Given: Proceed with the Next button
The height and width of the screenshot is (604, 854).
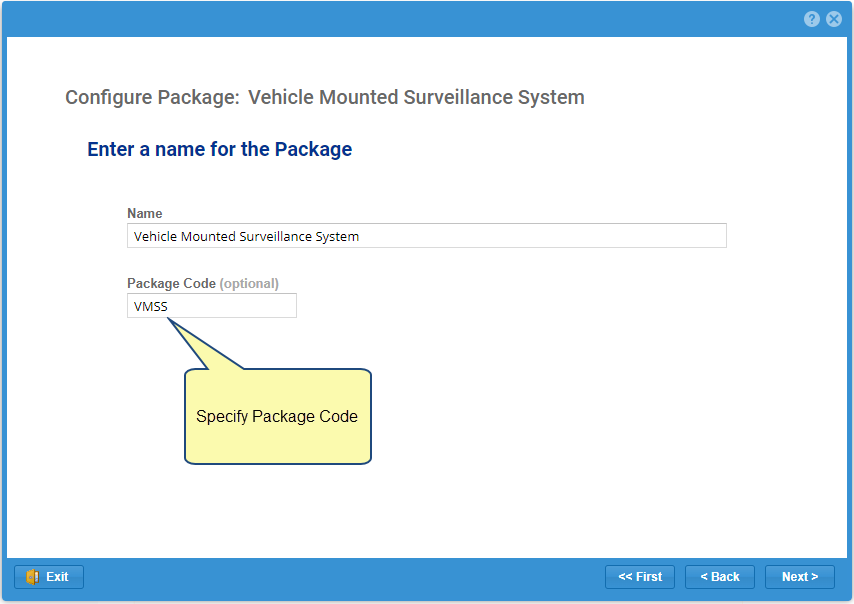Looking at the screenshot, I should point(800,577).
